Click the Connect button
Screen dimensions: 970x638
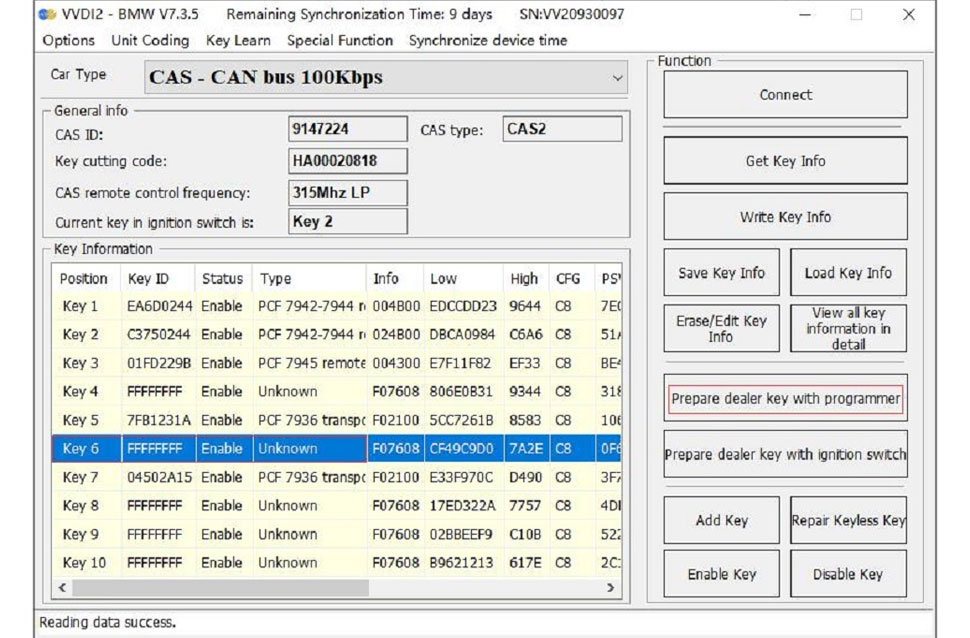(x=785, y=95)
